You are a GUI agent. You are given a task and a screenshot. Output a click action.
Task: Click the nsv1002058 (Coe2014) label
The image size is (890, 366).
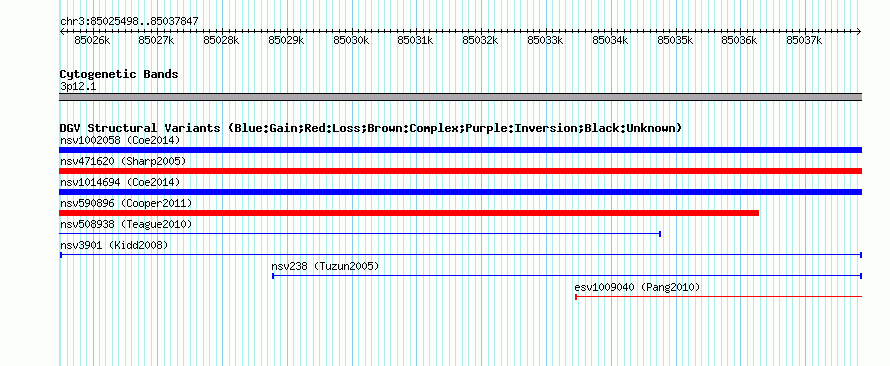tap(120, 140)
